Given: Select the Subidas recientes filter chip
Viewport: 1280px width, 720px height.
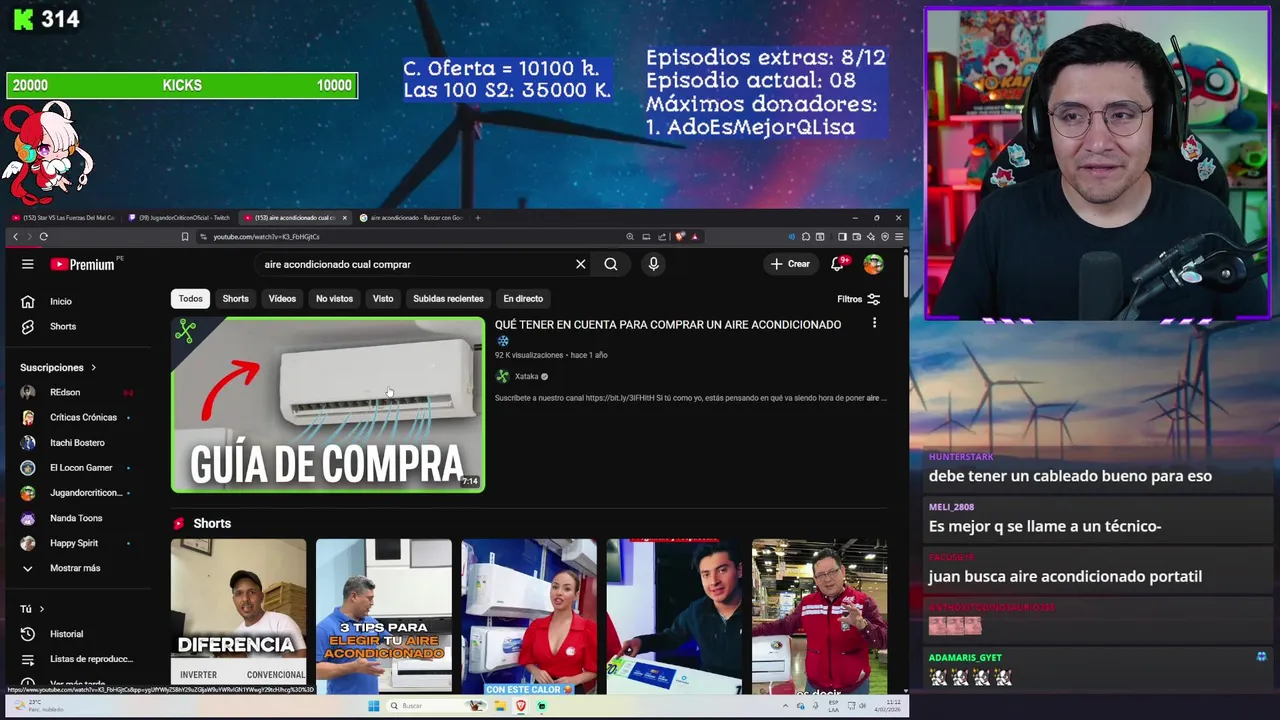Looking at the screenshot, I should (448, 298).
